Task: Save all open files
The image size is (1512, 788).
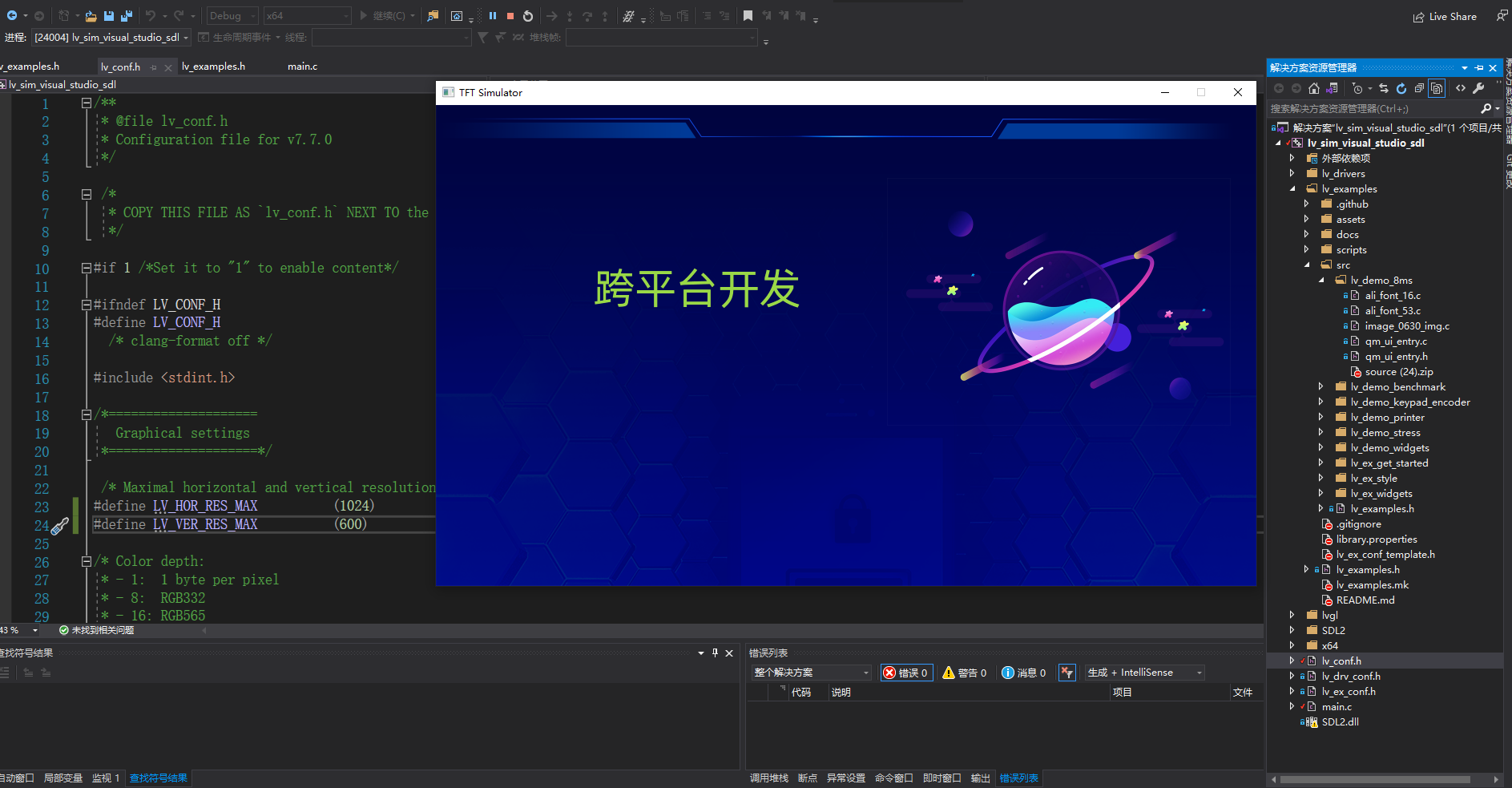Action: [126, 16]
